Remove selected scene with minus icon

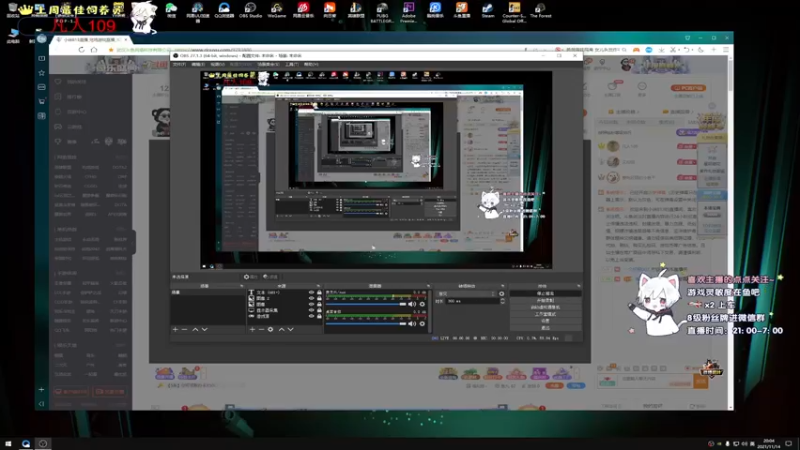(x=184, y=330)
